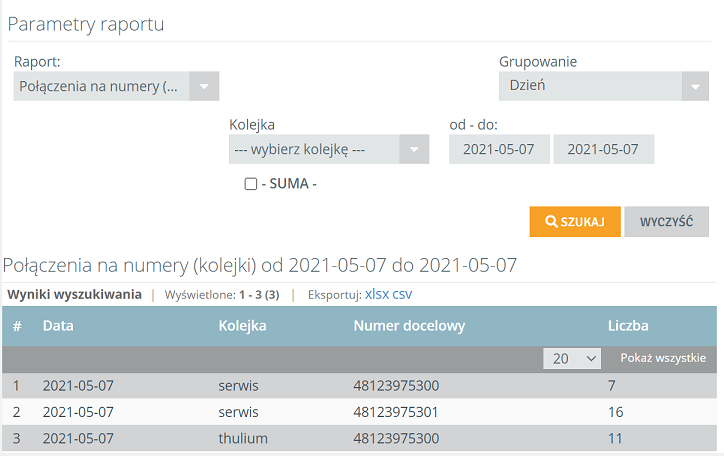Click serwis cell in row 1
The height and width of the screenshot is (456, 724).
[238, 385]
